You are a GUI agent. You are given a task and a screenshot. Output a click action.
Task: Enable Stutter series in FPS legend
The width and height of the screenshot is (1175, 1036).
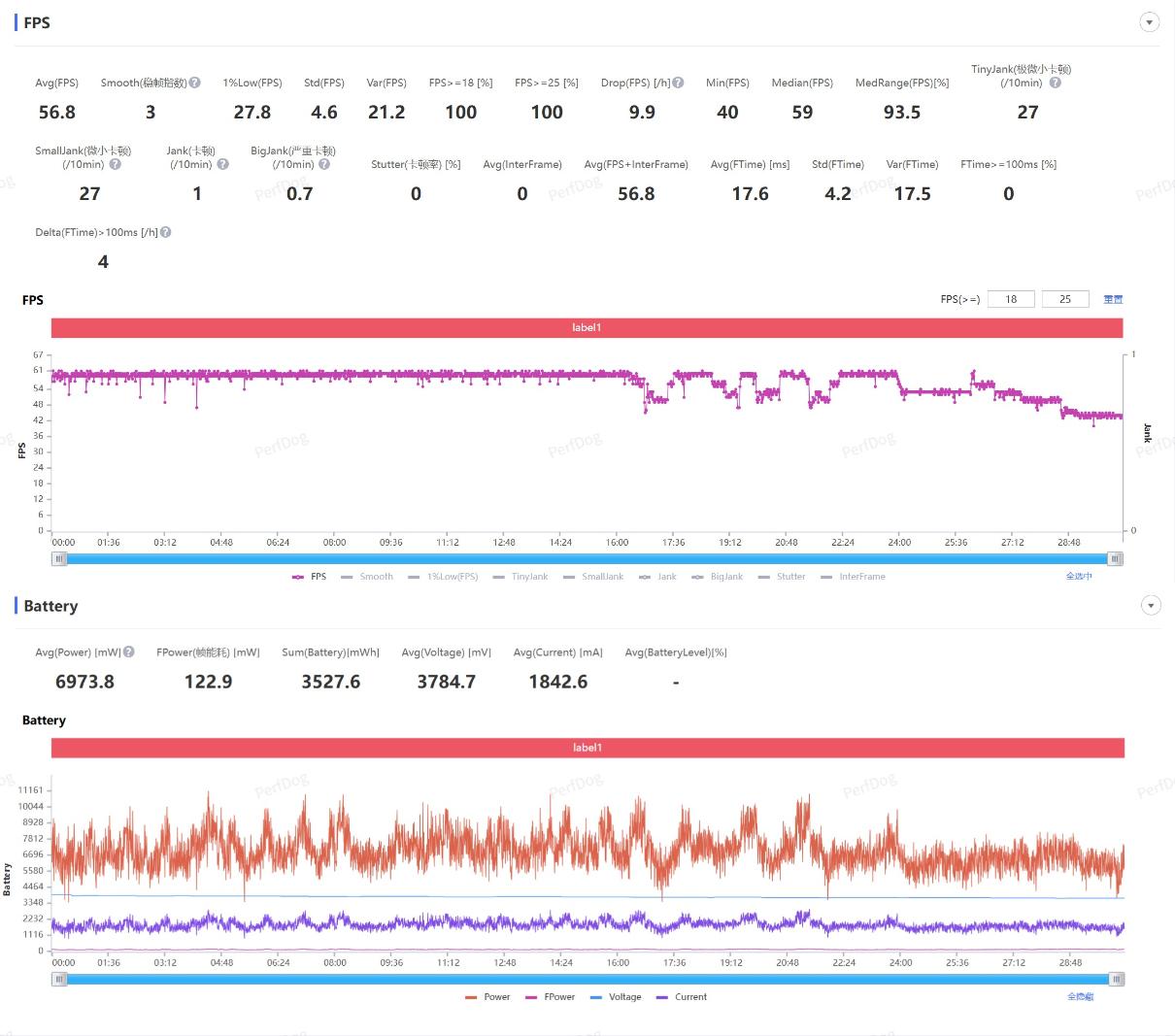pos(782,577)
